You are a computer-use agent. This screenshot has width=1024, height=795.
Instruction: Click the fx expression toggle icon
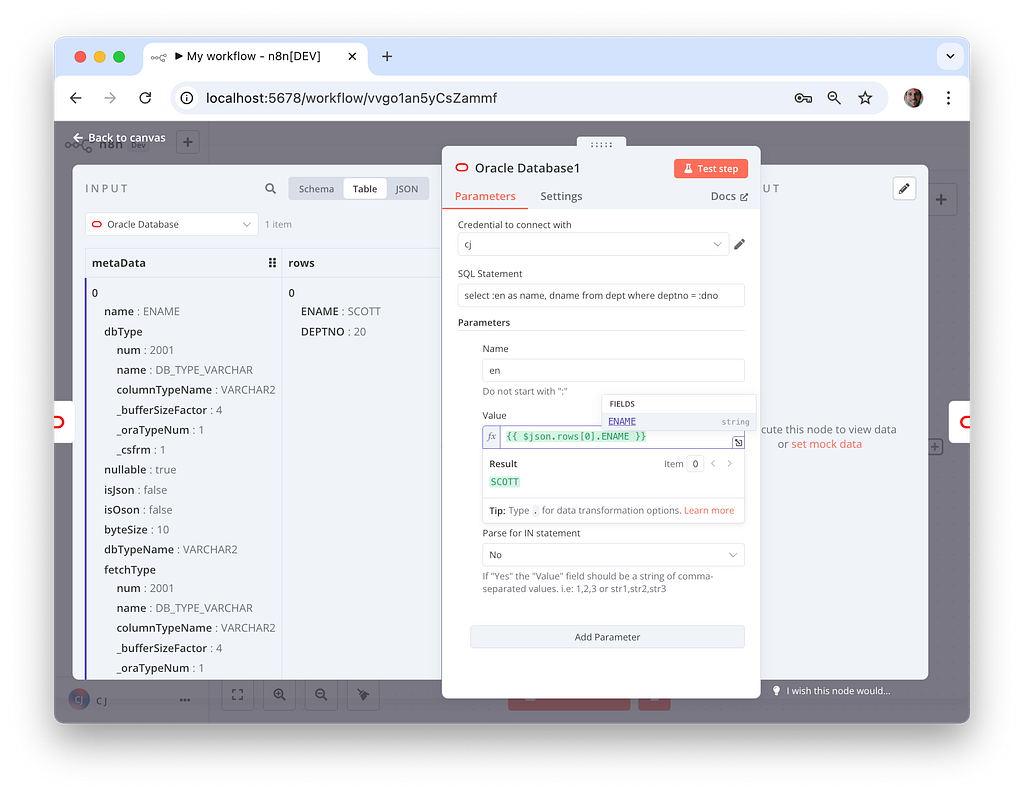pos(492,436)
